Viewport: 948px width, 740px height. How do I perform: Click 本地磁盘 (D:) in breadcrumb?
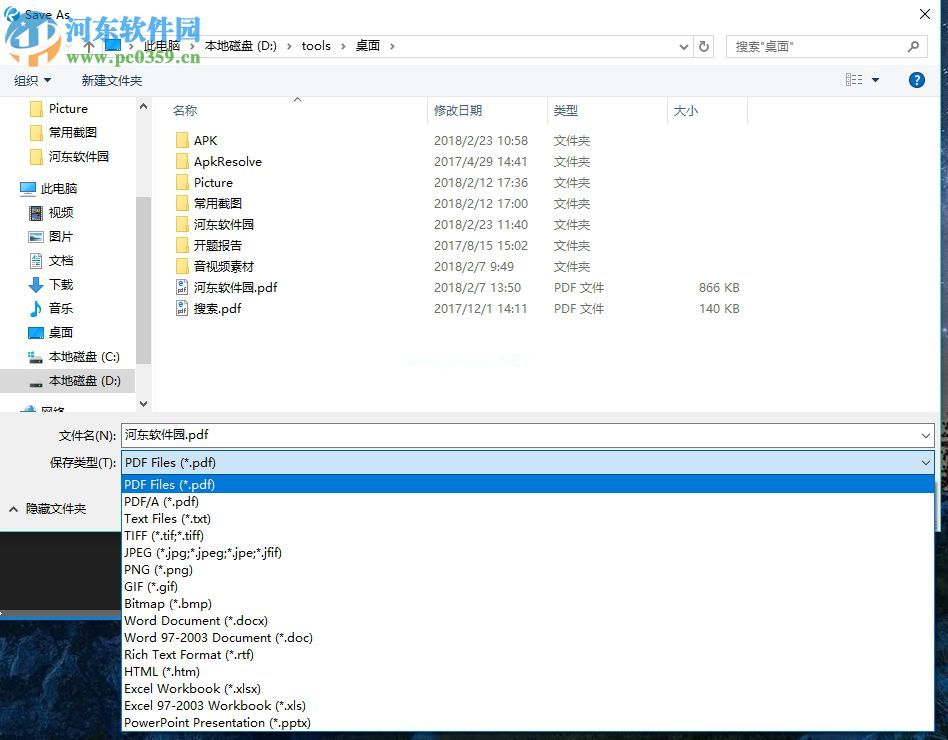coord(241,46)
